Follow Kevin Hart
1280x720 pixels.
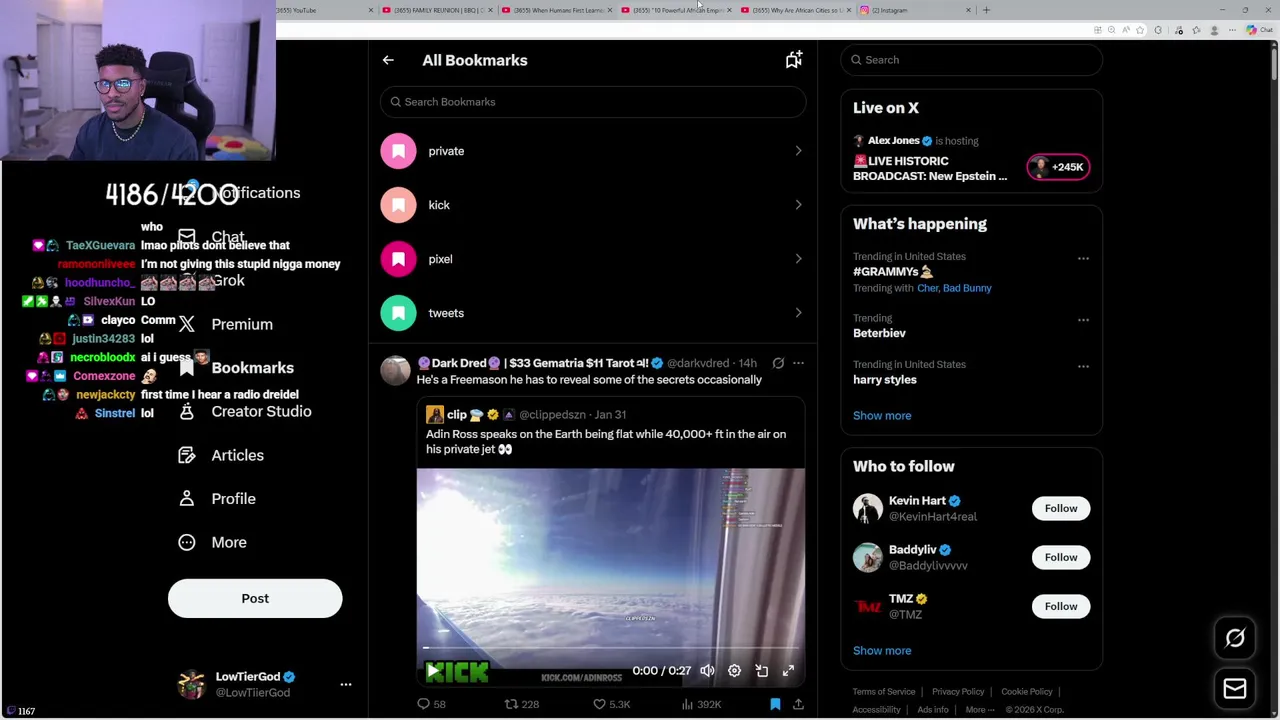(x=1061, y=508)
